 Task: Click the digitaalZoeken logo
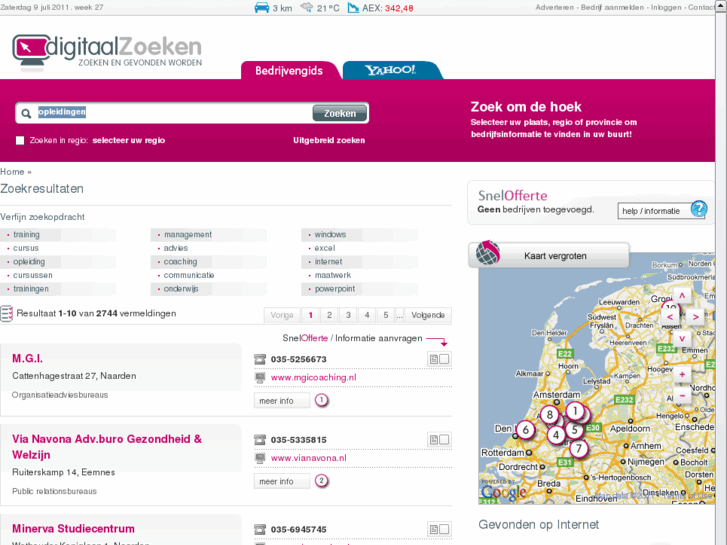[107, 52]
